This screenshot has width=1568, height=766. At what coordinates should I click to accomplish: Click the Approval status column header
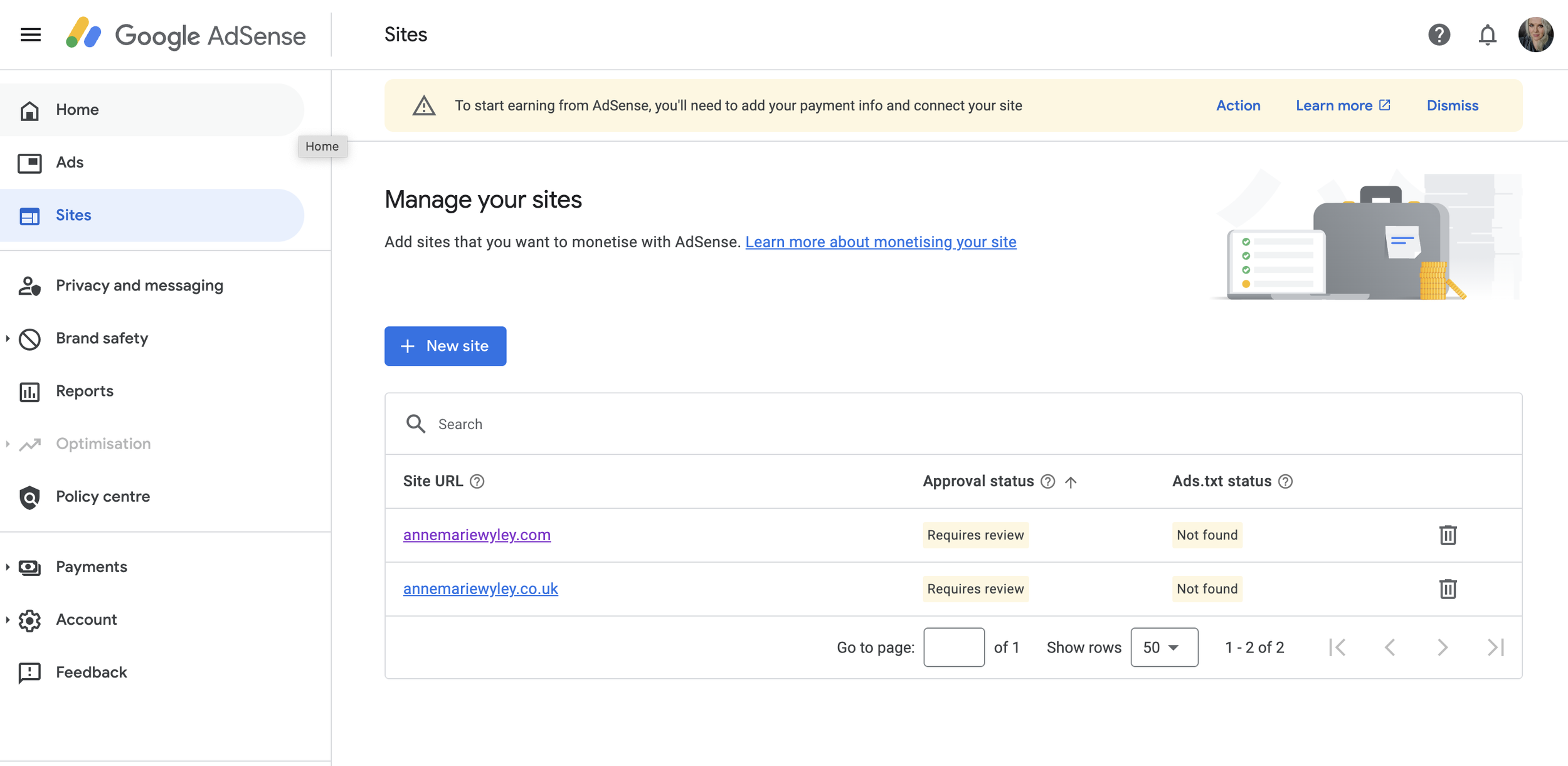coord(978,481)
